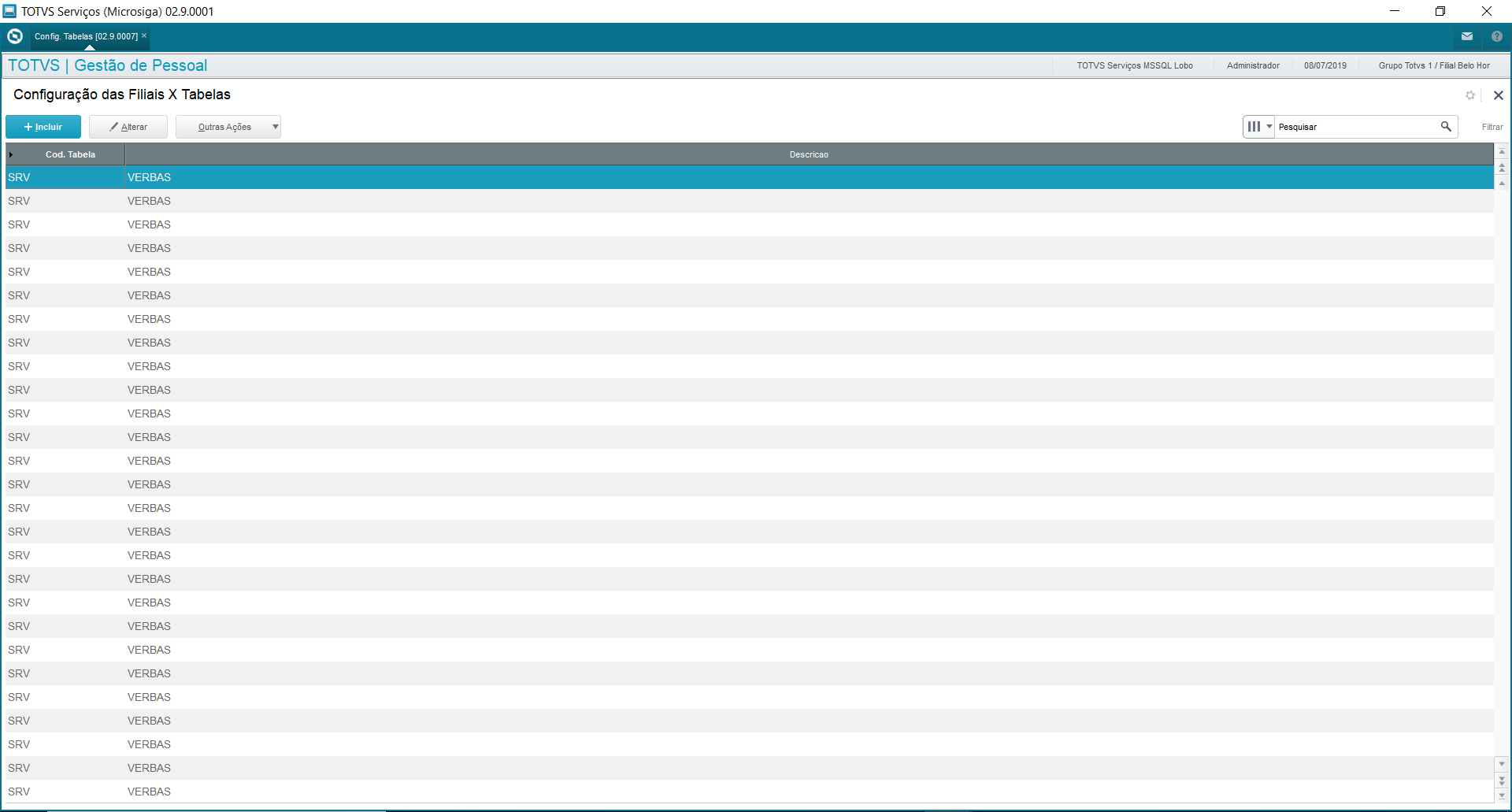
Task: Click the single line-up scroll arrow
Action: [x=1502, y=183]
